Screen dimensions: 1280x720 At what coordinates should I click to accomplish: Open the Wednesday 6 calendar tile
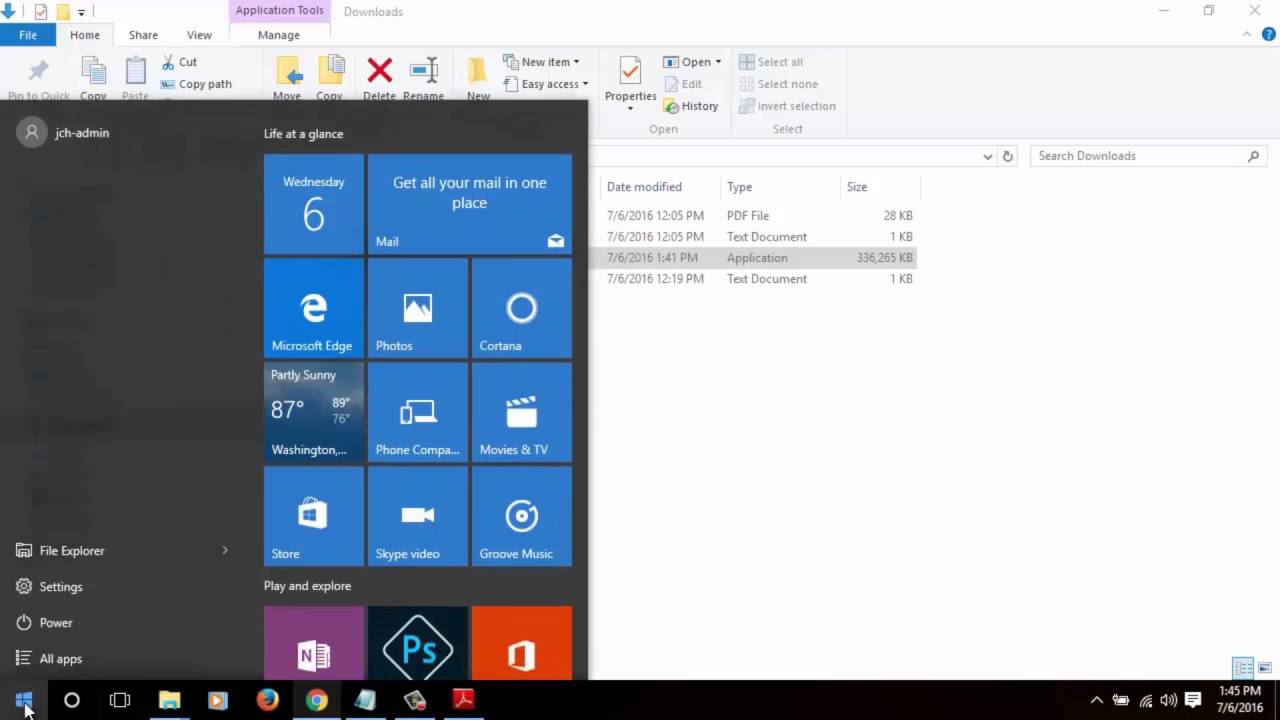tap(314, 204)
